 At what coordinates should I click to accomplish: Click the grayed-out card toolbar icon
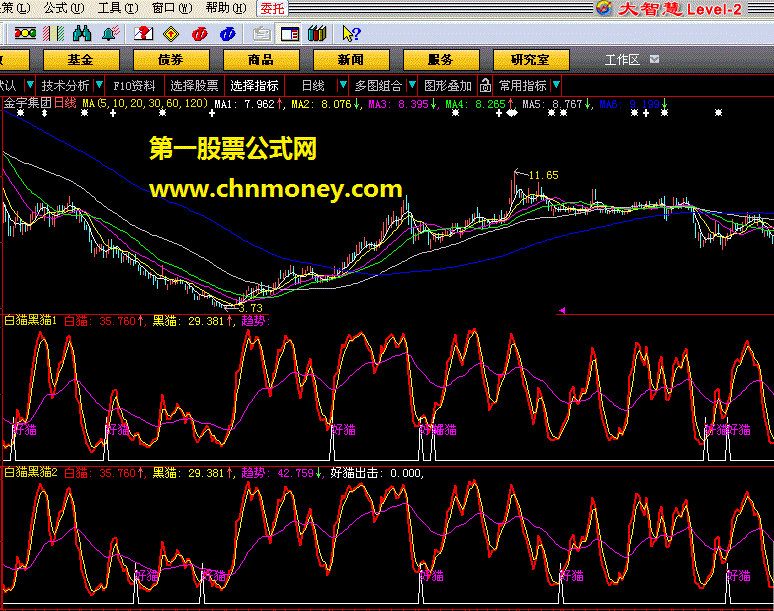[x=262, y=34]
